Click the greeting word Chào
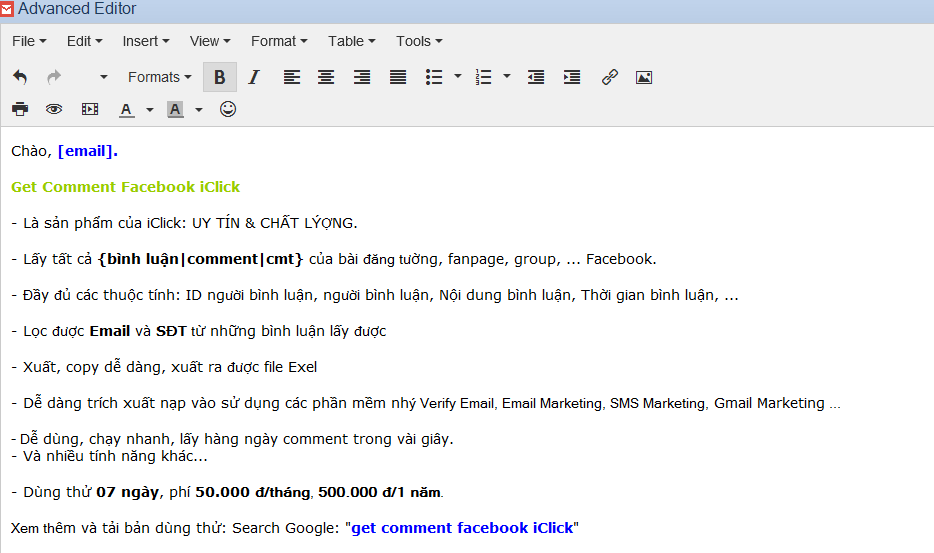The image size is (934, 553). [x=31, y=151]
